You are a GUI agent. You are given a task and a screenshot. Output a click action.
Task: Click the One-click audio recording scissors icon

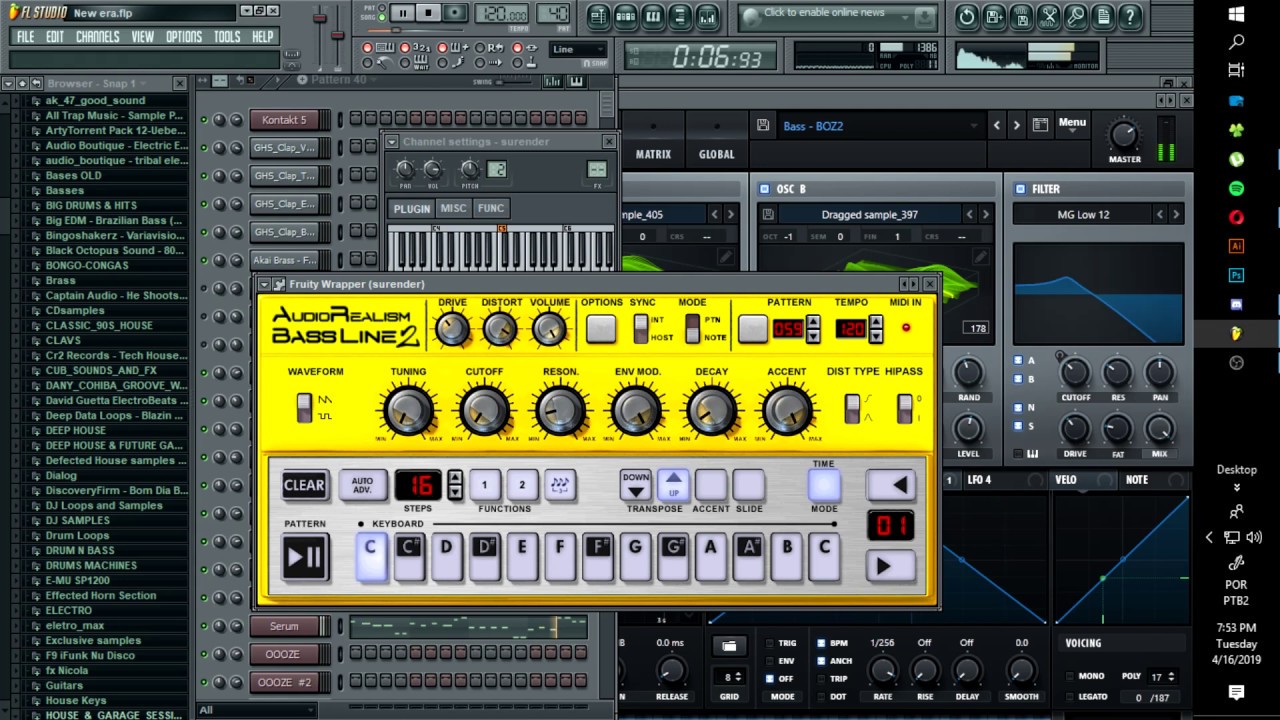1048,16
